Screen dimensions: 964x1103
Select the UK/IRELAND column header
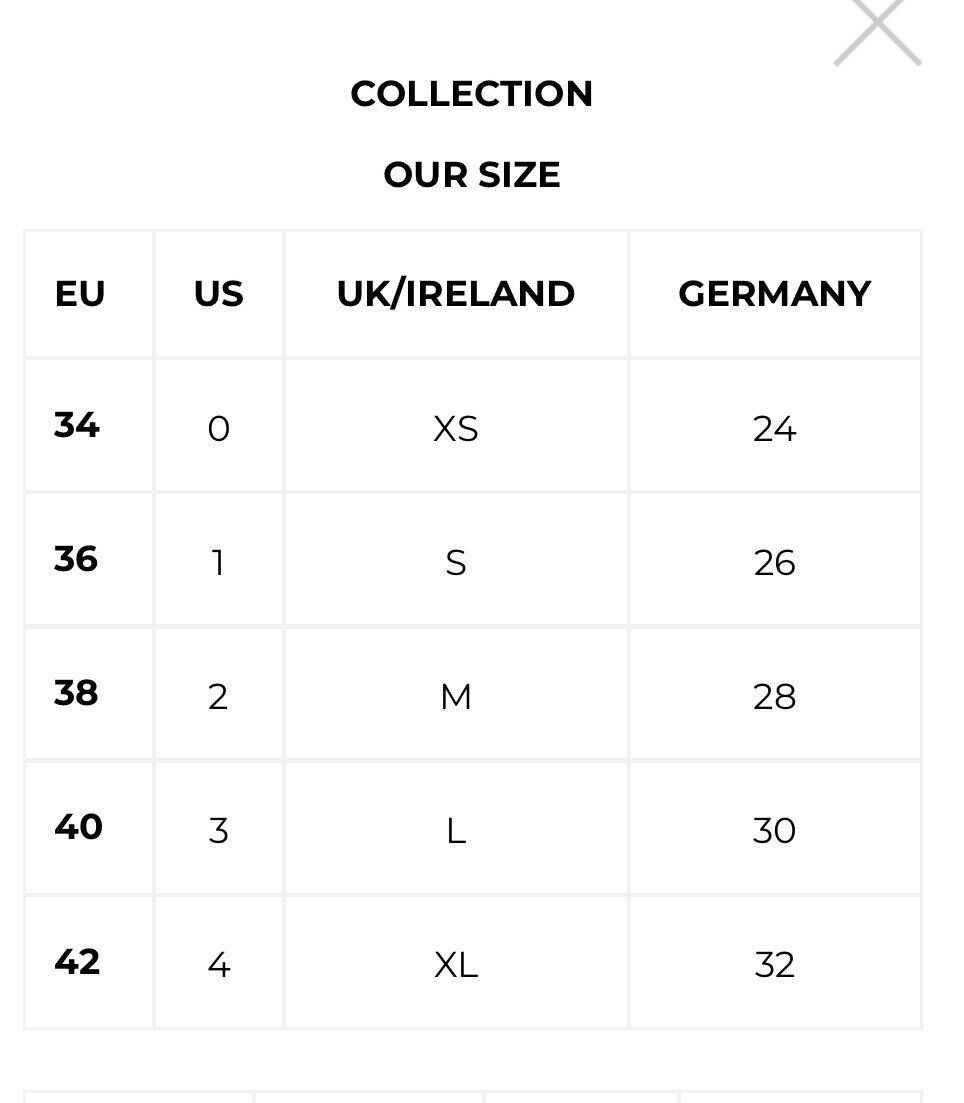coord(456,294)
